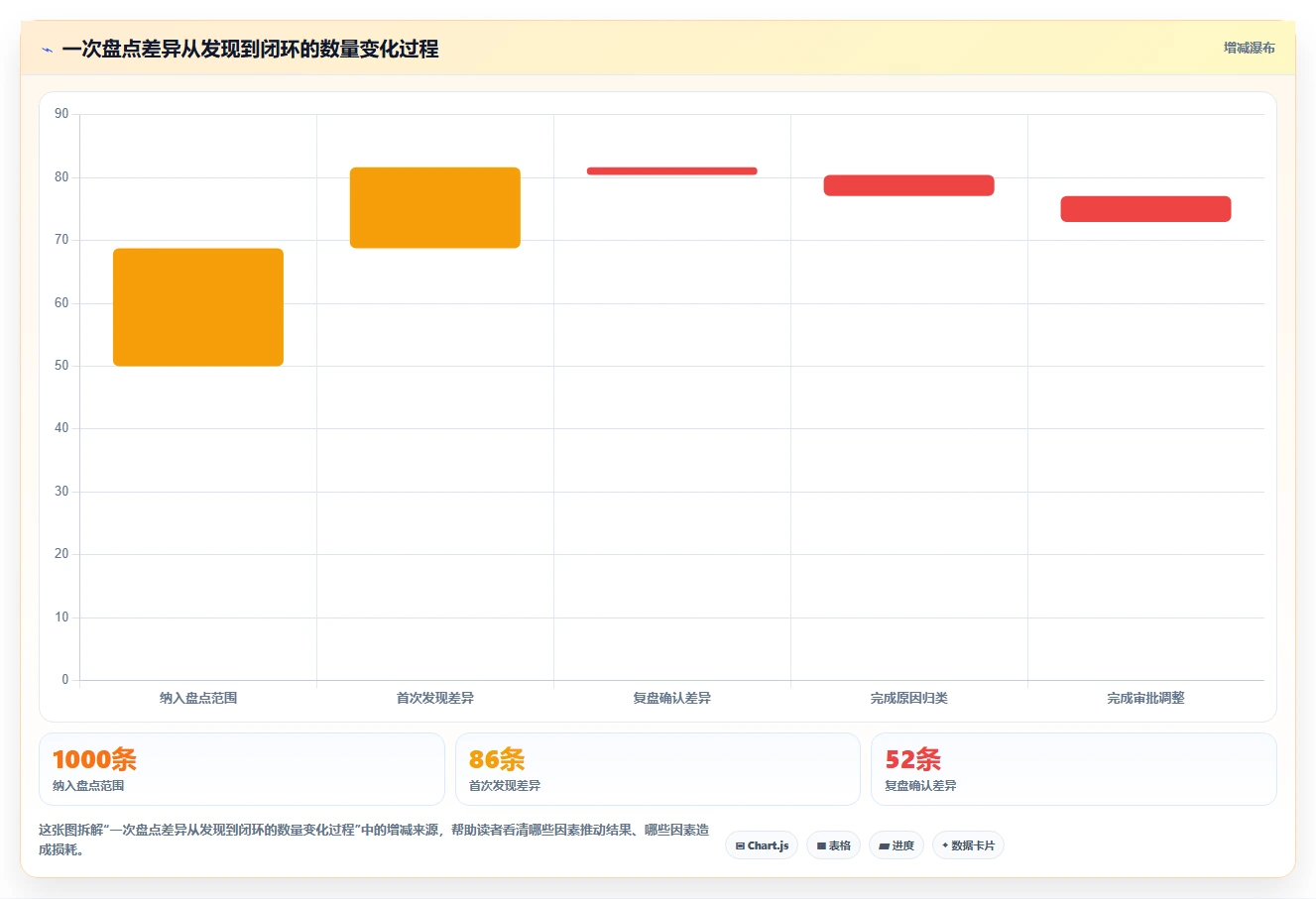Image resolution: width=1316 pixels, height=899 pixels.
Task: Click x-axis label 首次发现差异
Action: click(435, 698)
